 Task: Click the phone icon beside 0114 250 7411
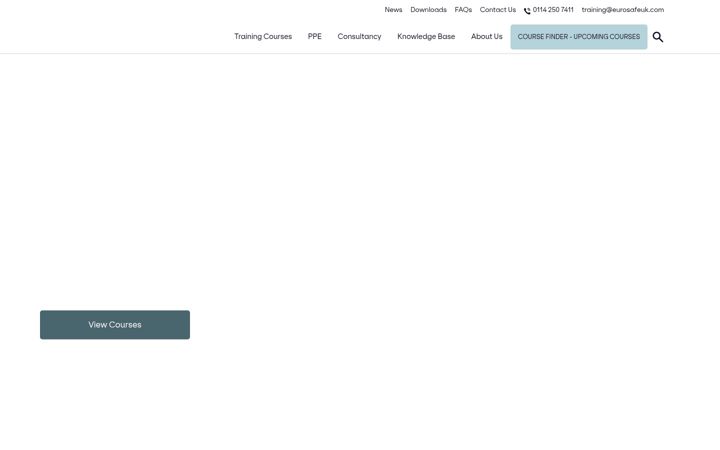click(527, 11)
